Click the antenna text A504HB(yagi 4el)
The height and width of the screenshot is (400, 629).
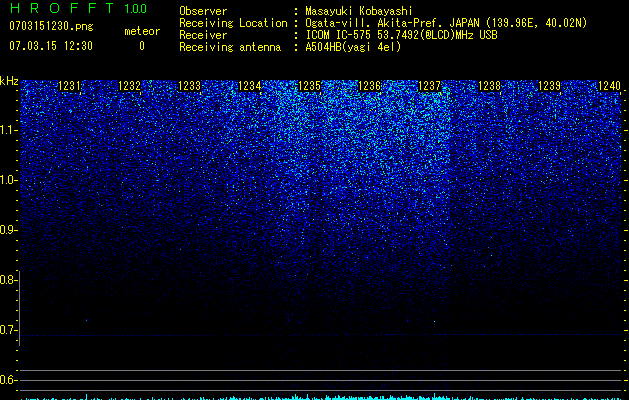click(353, 47)
